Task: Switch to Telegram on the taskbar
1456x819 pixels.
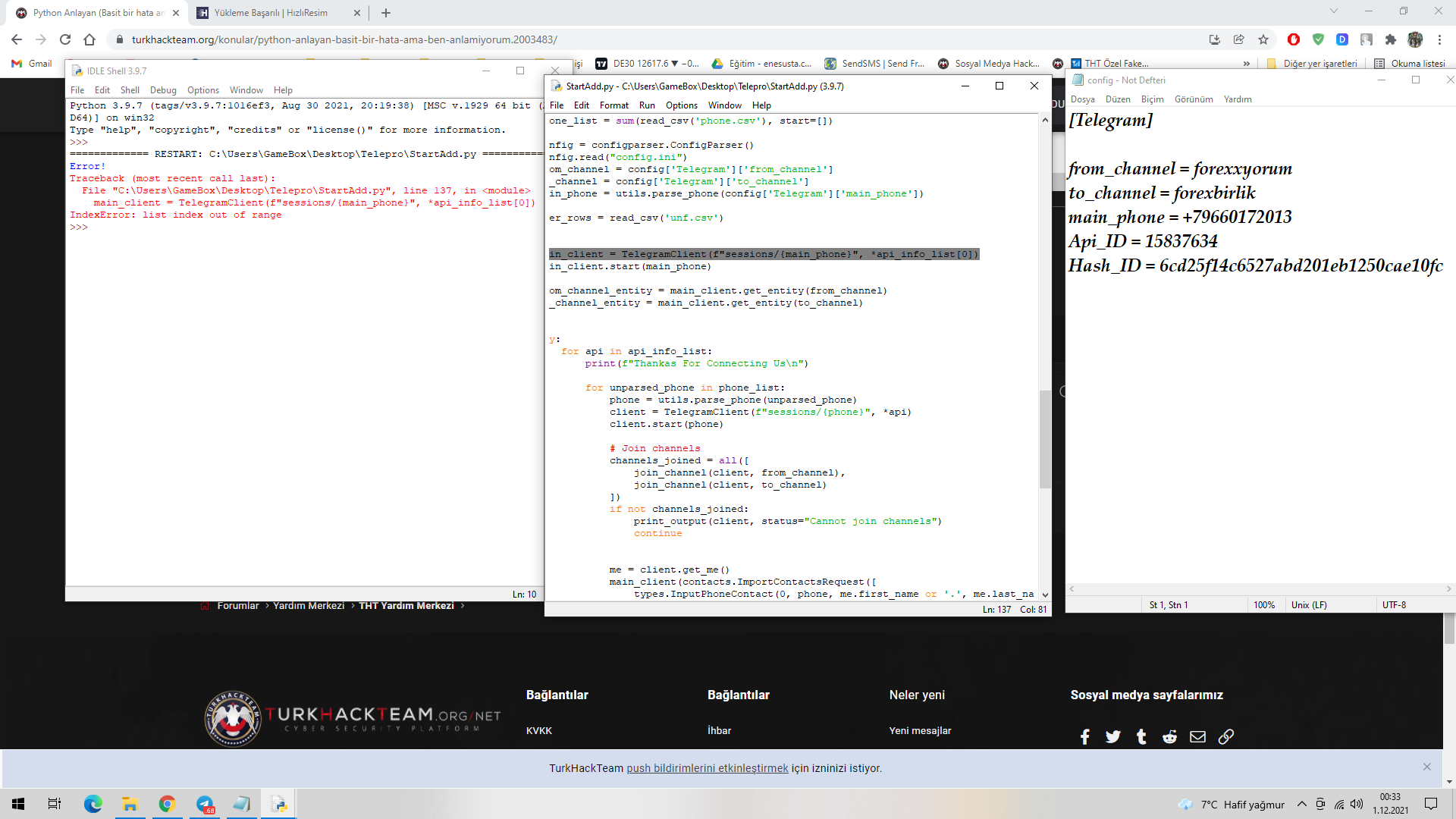Action: pos(205,804)
